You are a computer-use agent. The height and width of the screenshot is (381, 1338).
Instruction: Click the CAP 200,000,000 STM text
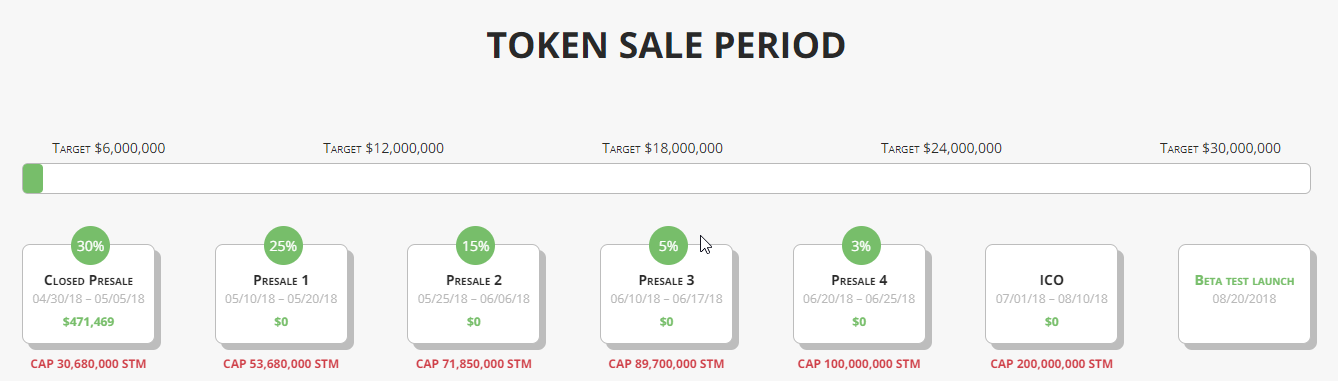coord(1051,364)
